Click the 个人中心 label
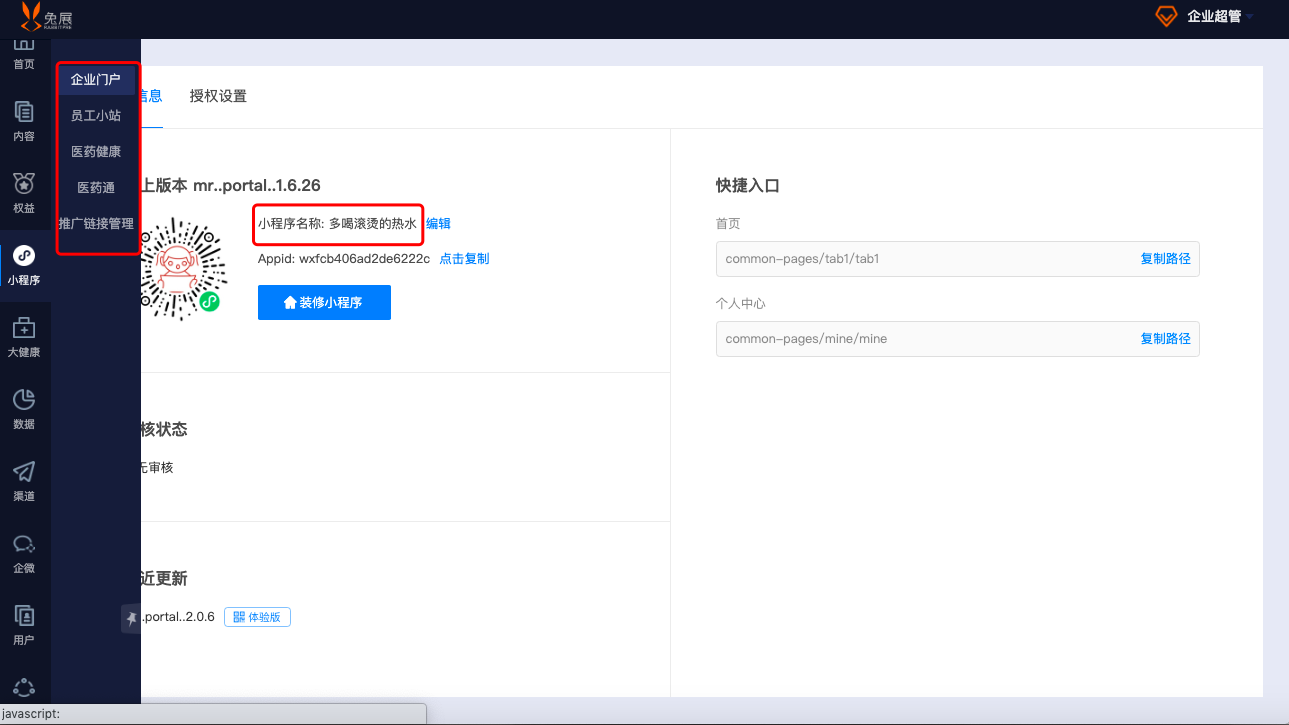Screen dimensions: 1289x725 741,304
